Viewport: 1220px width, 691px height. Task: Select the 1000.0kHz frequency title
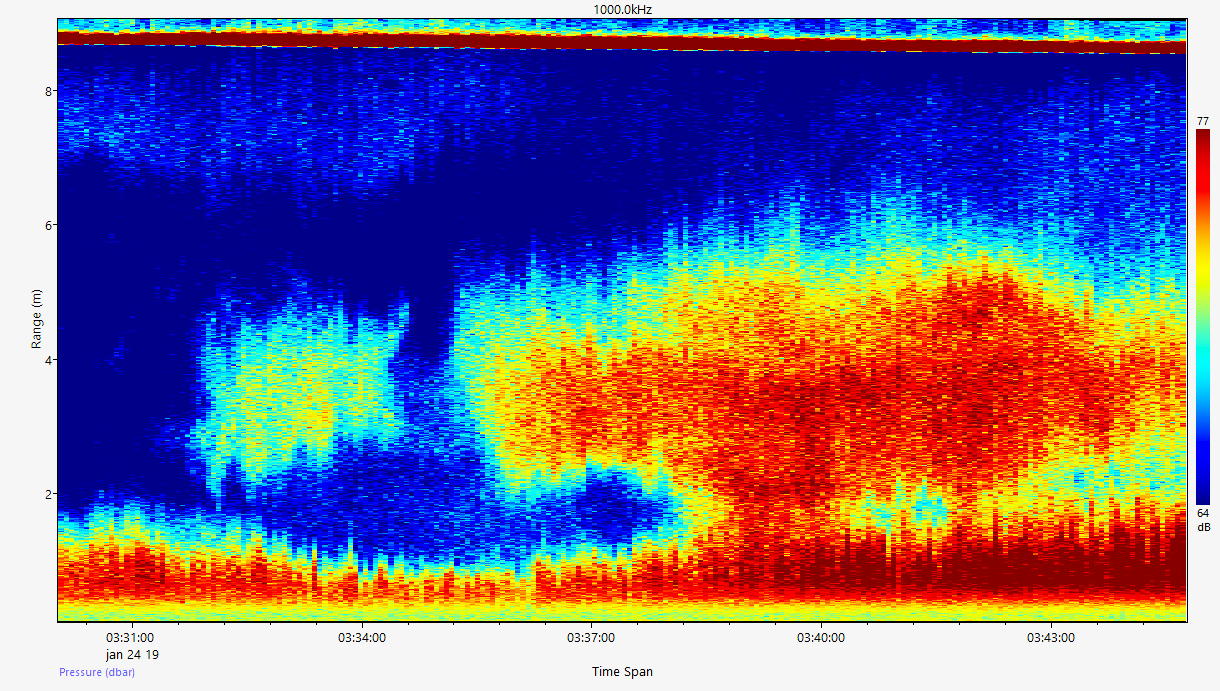coord(621,9)
